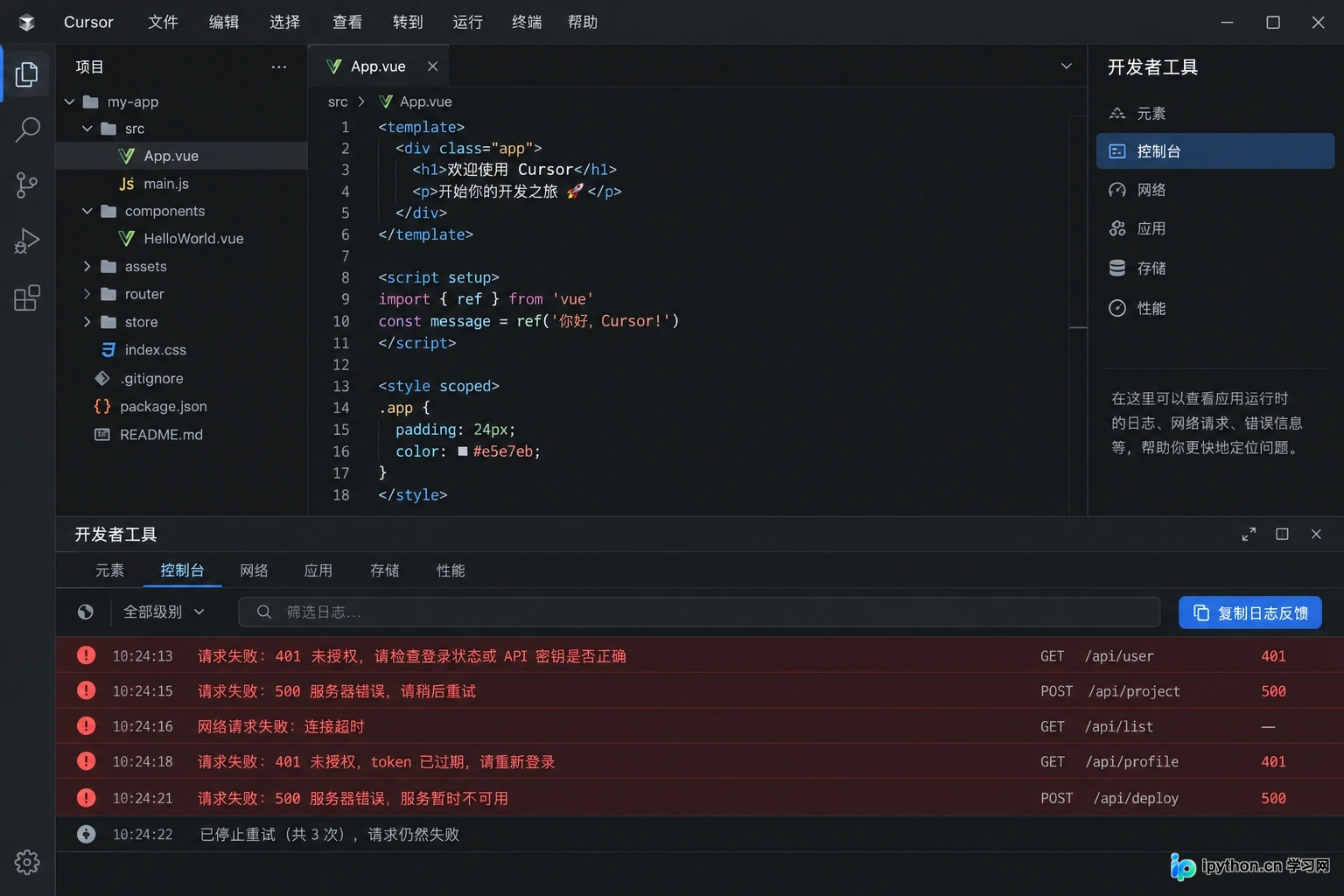The image size is (1344, 896).
Task: Expand the router folder
Action: (x=87, y=294)
